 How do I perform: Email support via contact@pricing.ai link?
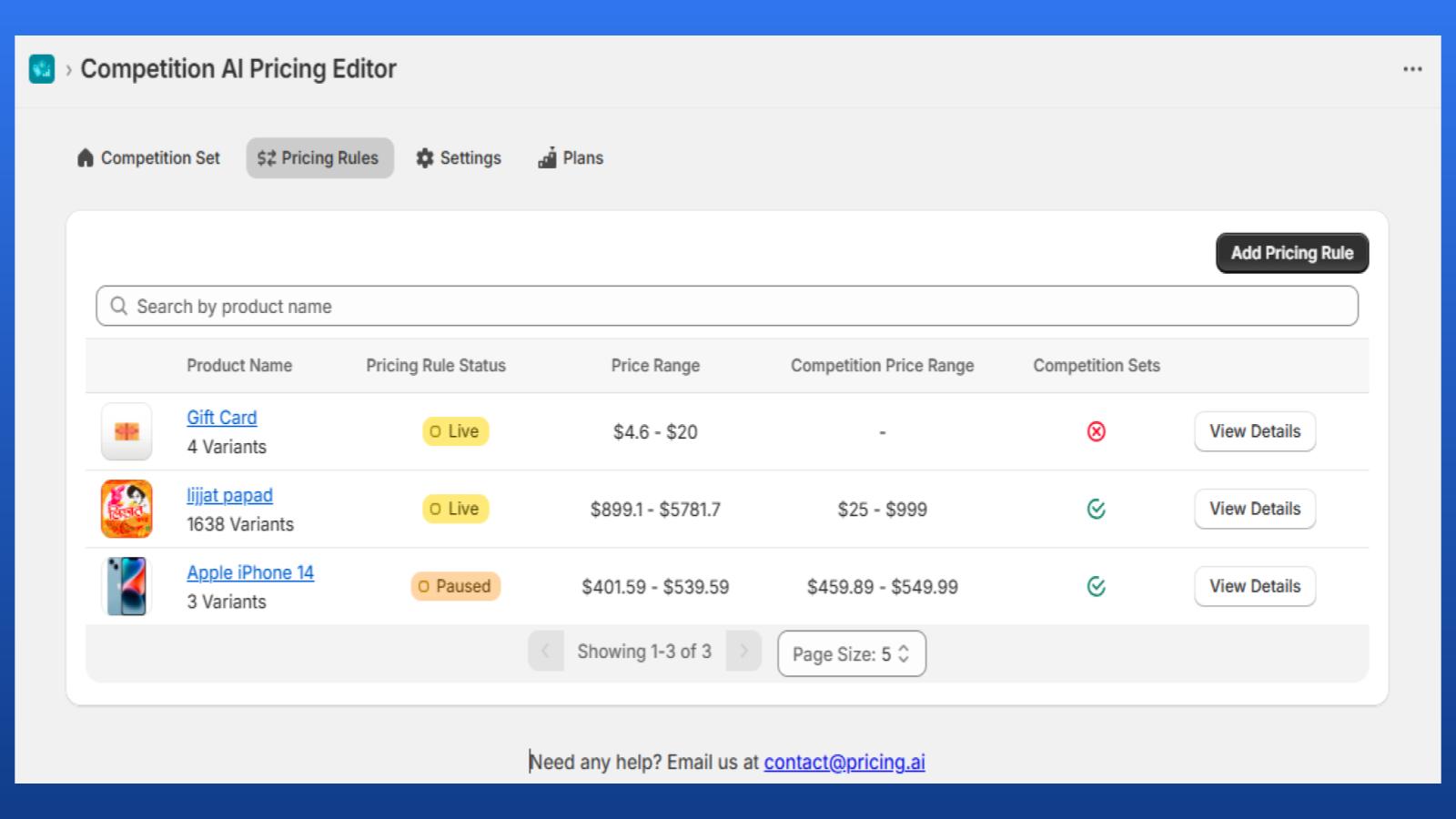pos(844,762)
